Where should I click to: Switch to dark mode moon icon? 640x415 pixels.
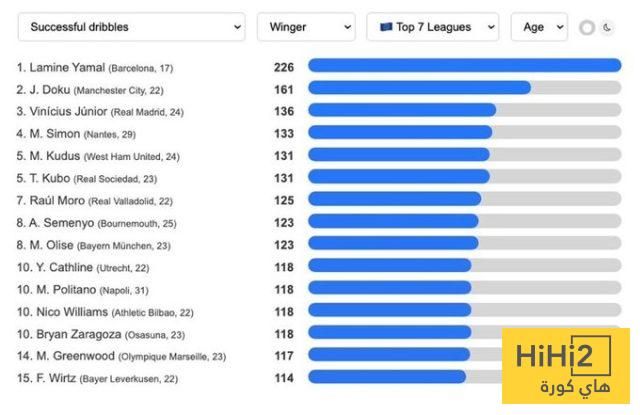click(x=607, y=28)
